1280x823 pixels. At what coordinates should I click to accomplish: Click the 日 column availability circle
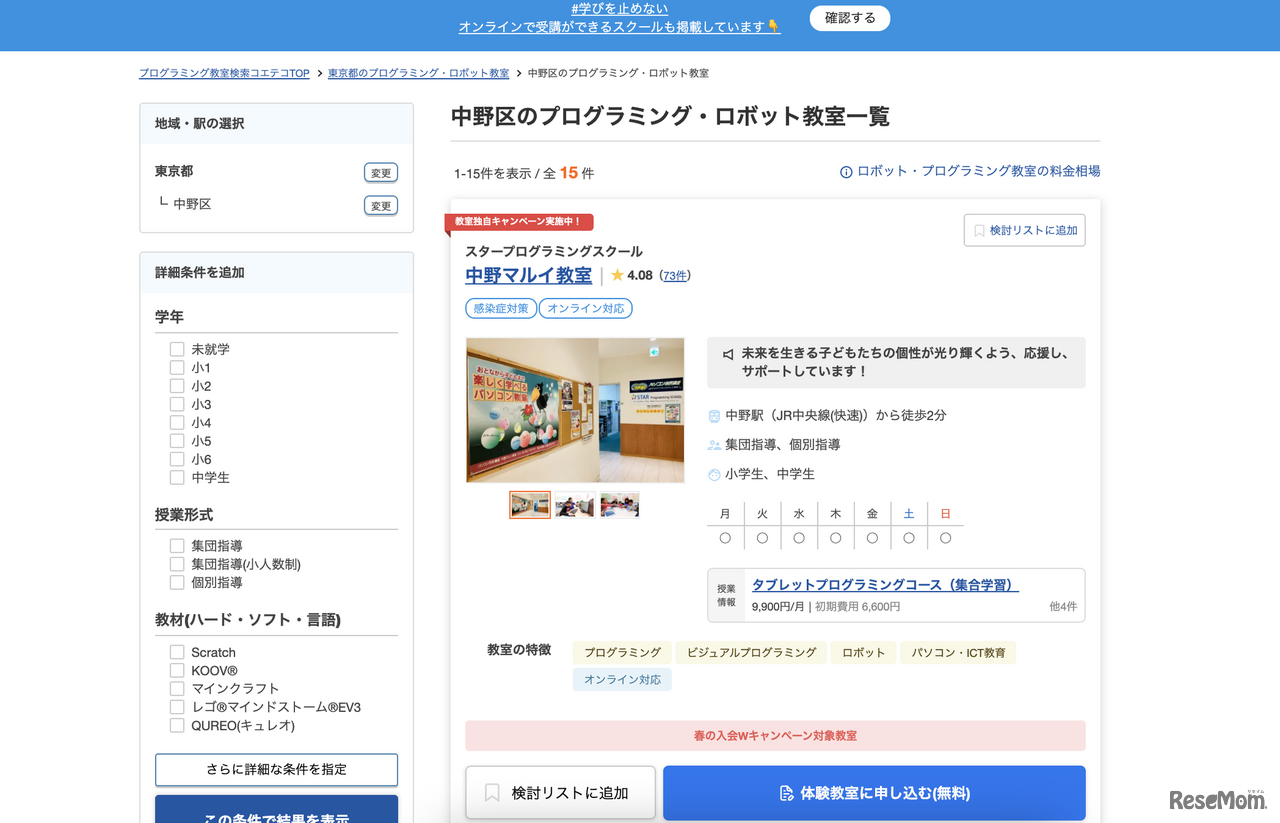coord(945,538)
